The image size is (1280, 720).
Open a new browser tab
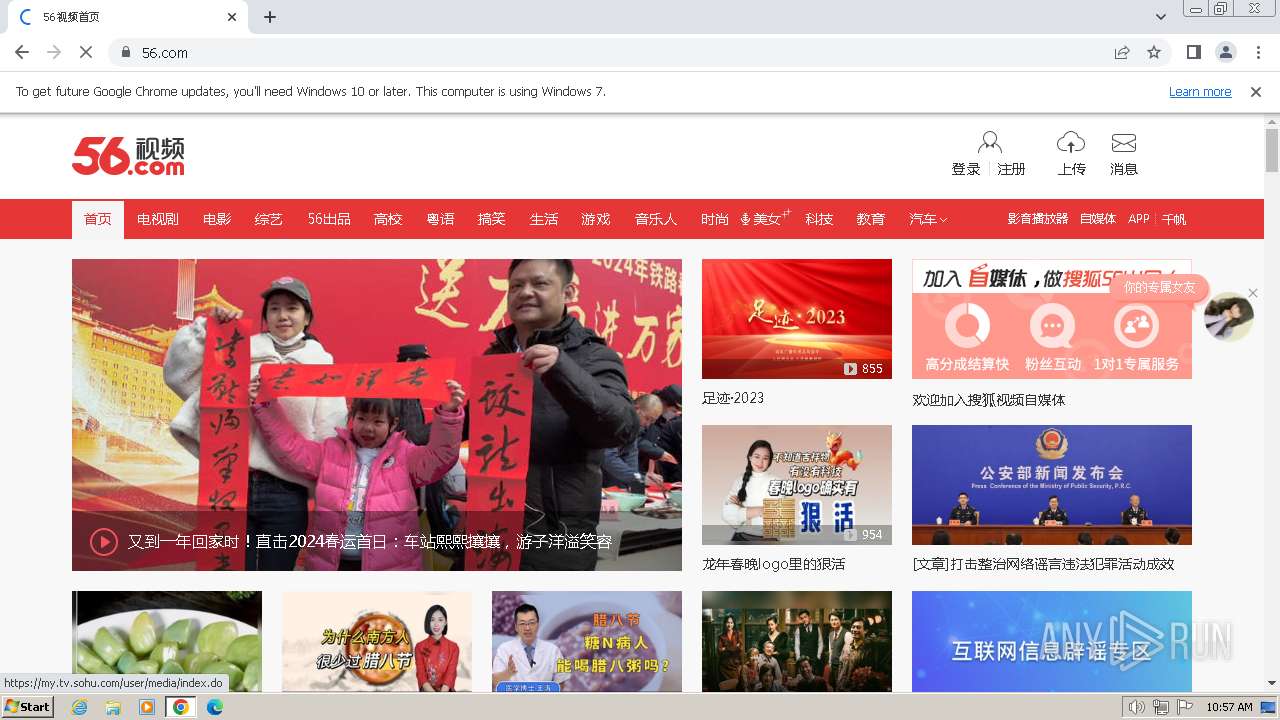tap(270, 17)
